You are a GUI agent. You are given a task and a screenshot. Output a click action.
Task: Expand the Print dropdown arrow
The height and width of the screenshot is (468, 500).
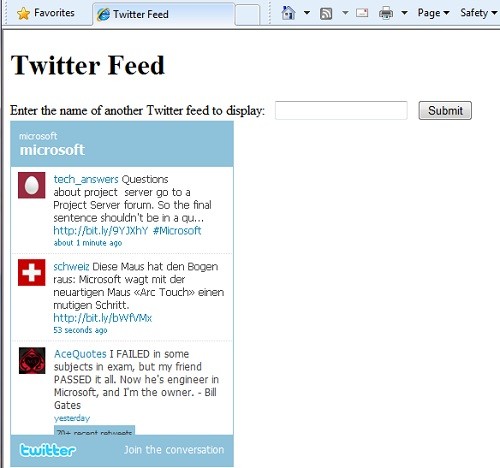tap(404, 13)
